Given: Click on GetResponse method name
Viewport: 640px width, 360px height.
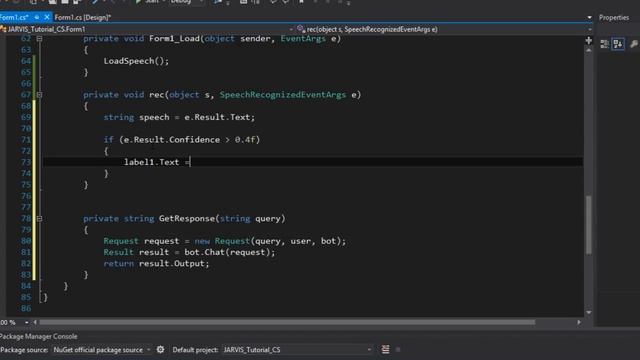Looking at the screenshot, I should pyautogui.click(x=187, y=218).
